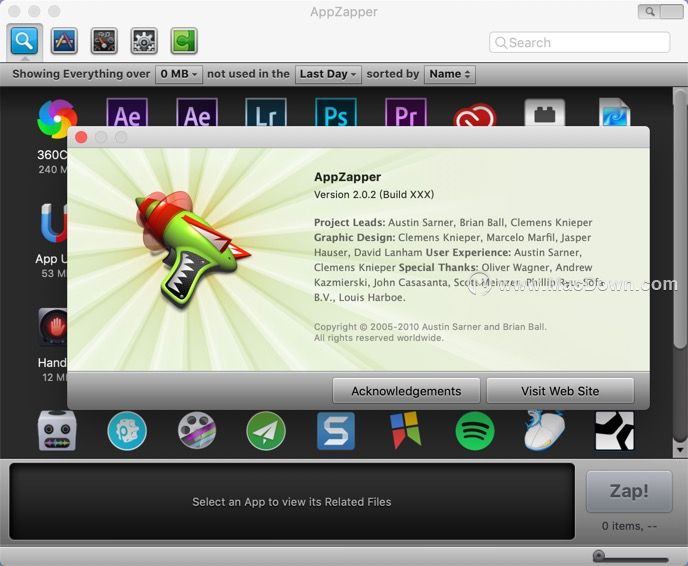Select the Photoshop app icon
The width and height of the screenshot is (688, 566).
[336, 112]
